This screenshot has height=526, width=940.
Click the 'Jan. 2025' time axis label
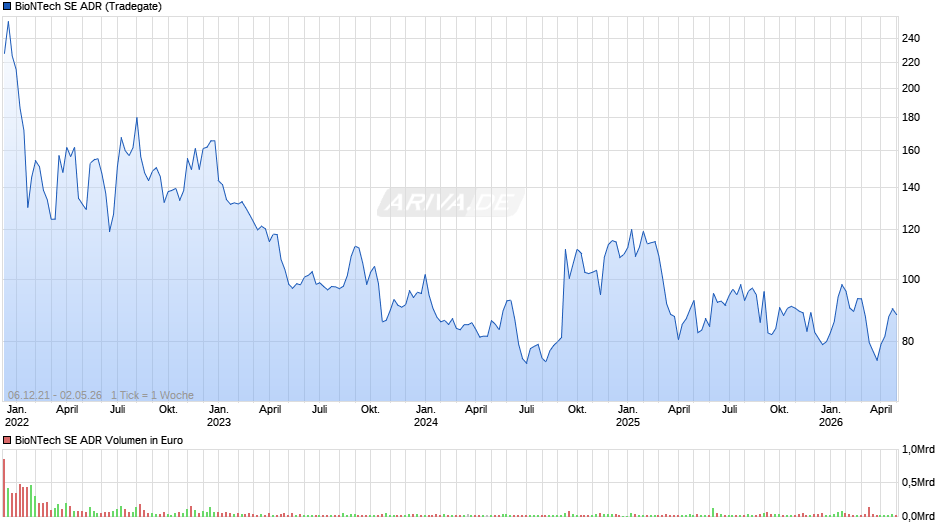[628, 416]
